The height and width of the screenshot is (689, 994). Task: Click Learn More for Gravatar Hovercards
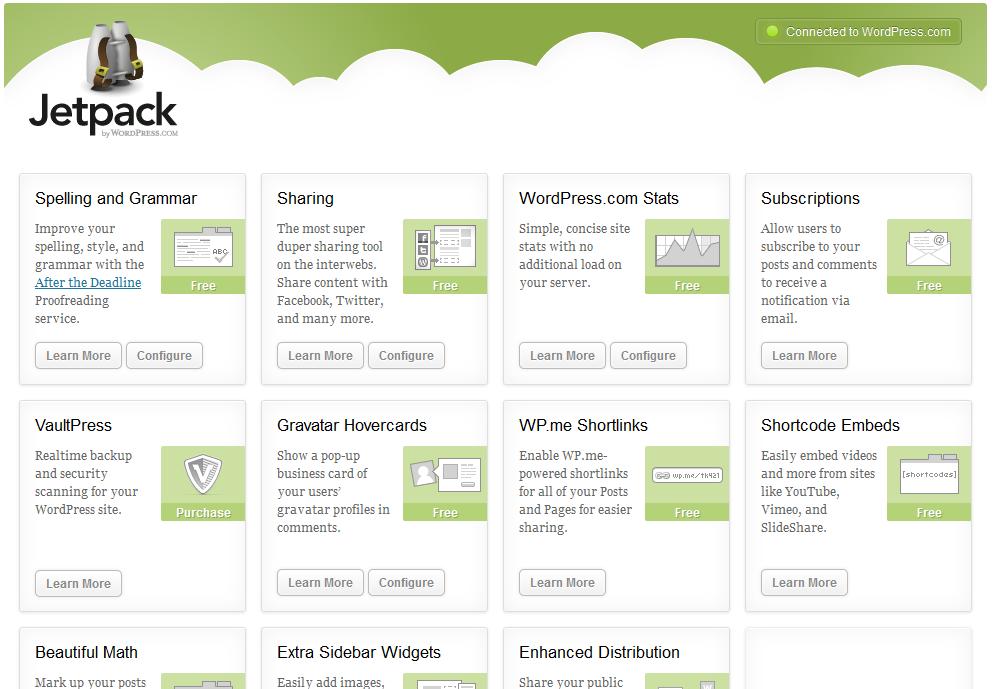coord(320,583)
